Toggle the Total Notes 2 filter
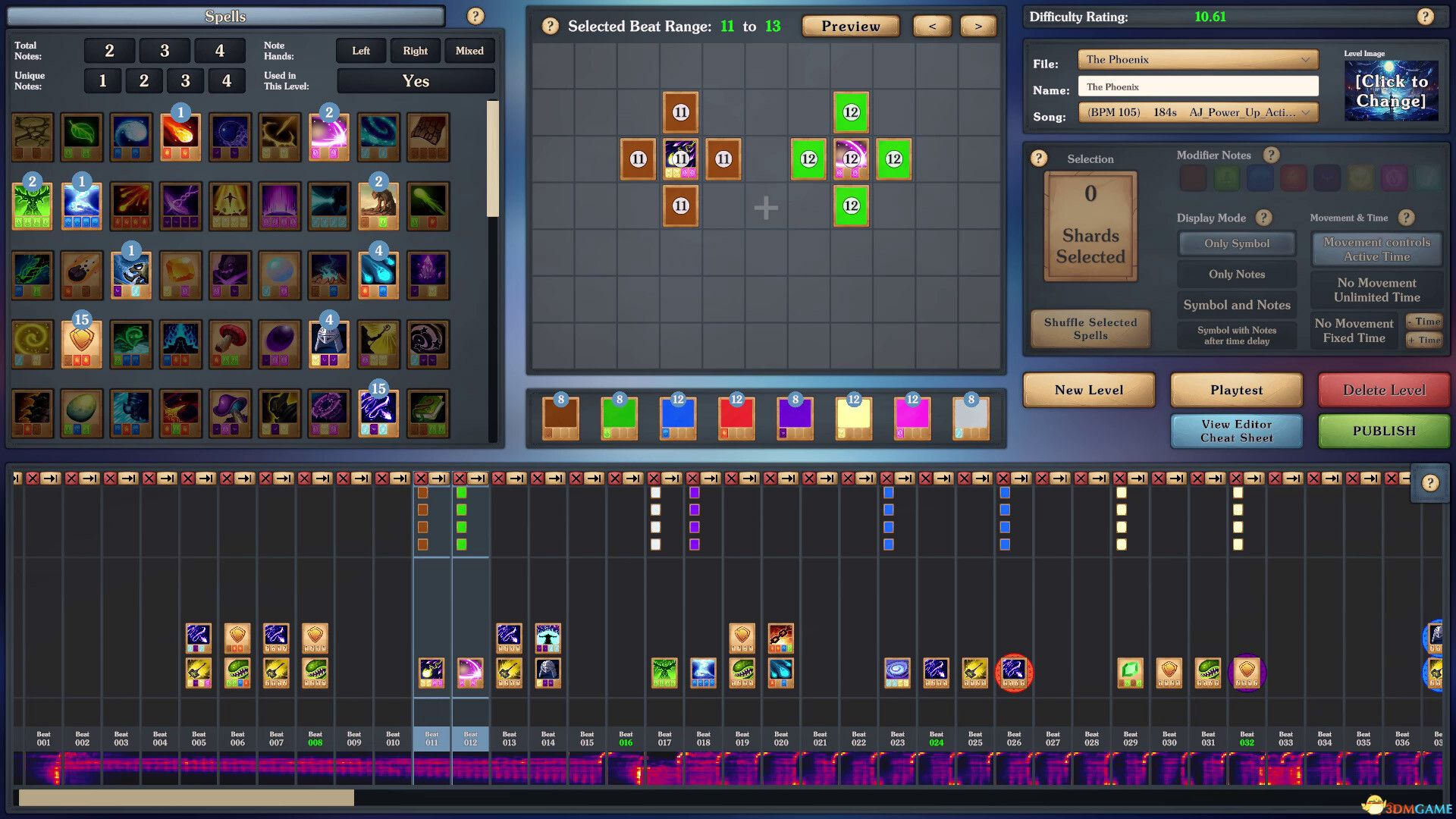 coord(109,51)
